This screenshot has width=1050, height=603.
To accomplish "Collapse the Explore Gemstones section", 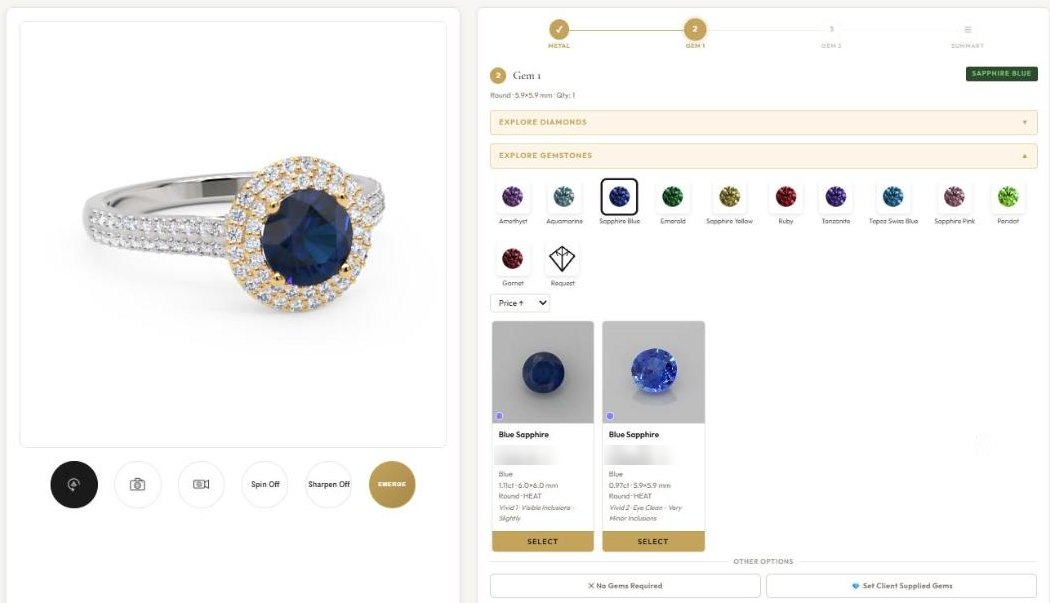I will coord(763,155).
